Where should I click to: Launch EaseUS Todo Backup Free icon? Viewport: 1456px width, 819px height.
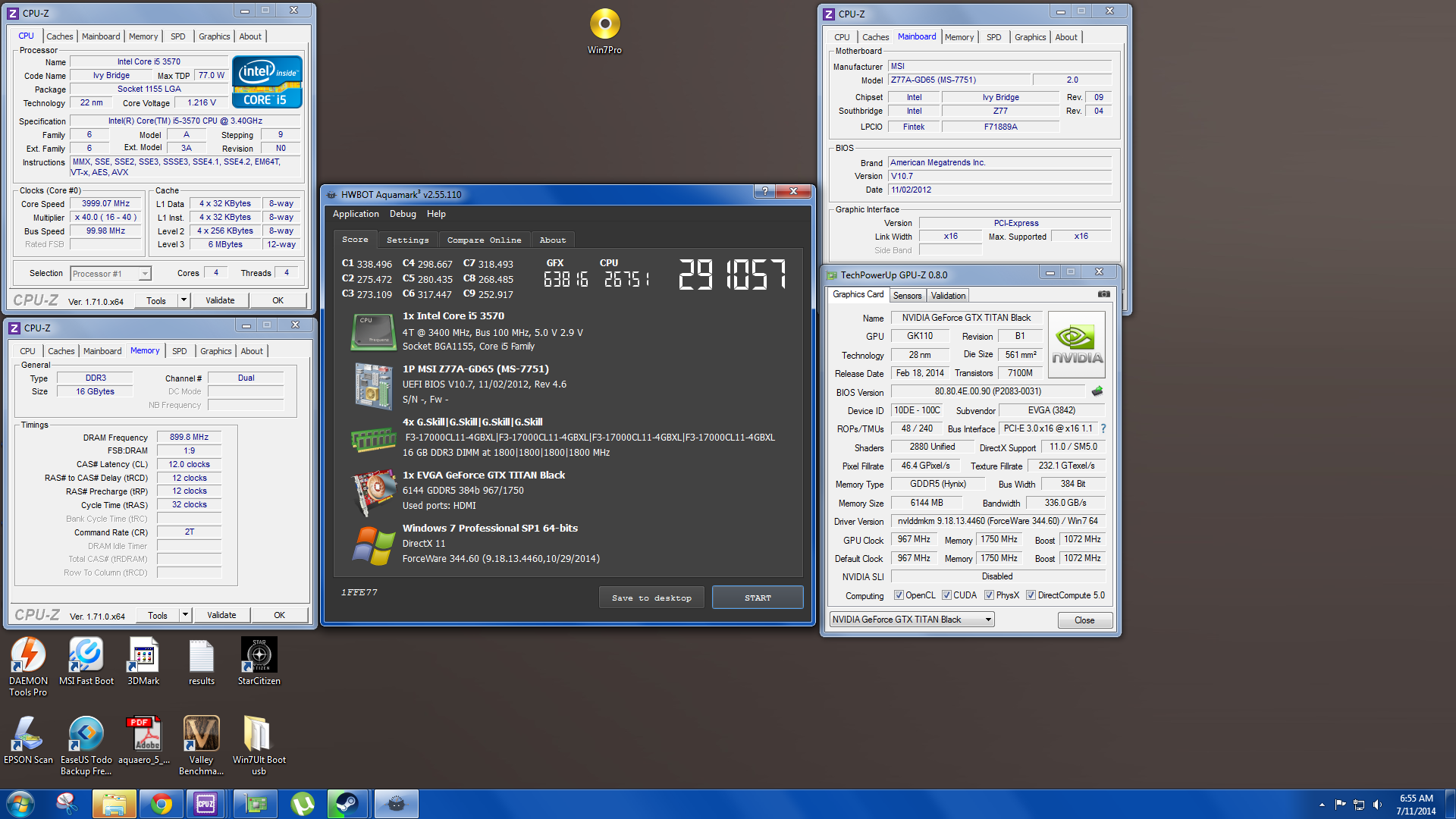coord(86,745)
